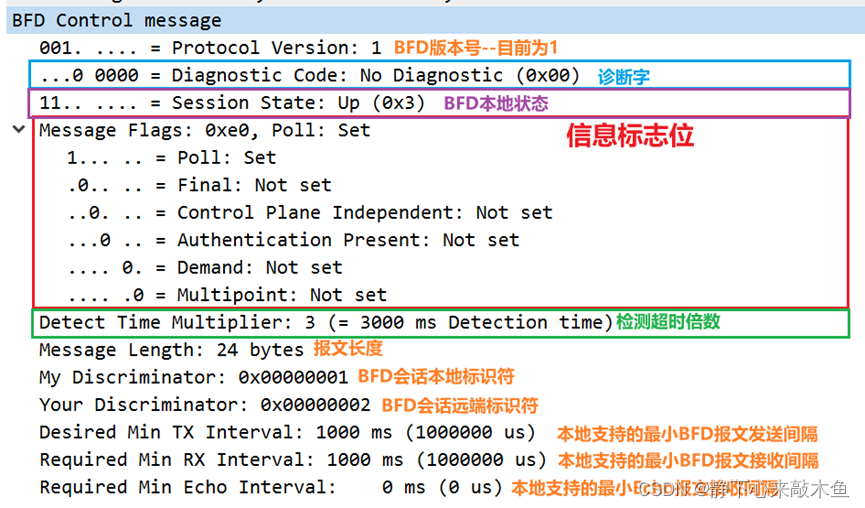The image size is (865, 508).
Task: Click the Required Min Echo Interval row
Action: 270,488
